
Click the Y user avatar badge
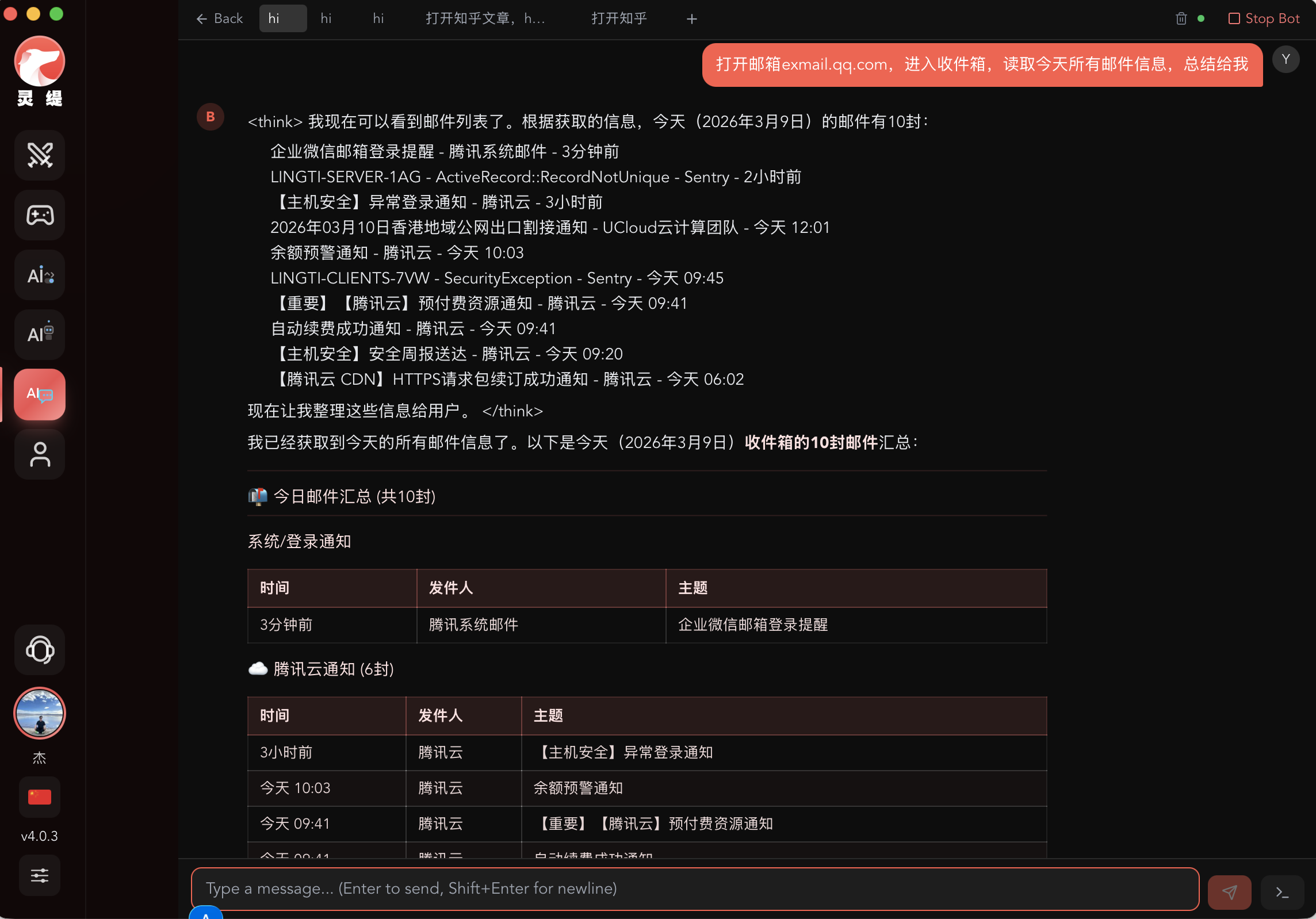coord(1286,59)
